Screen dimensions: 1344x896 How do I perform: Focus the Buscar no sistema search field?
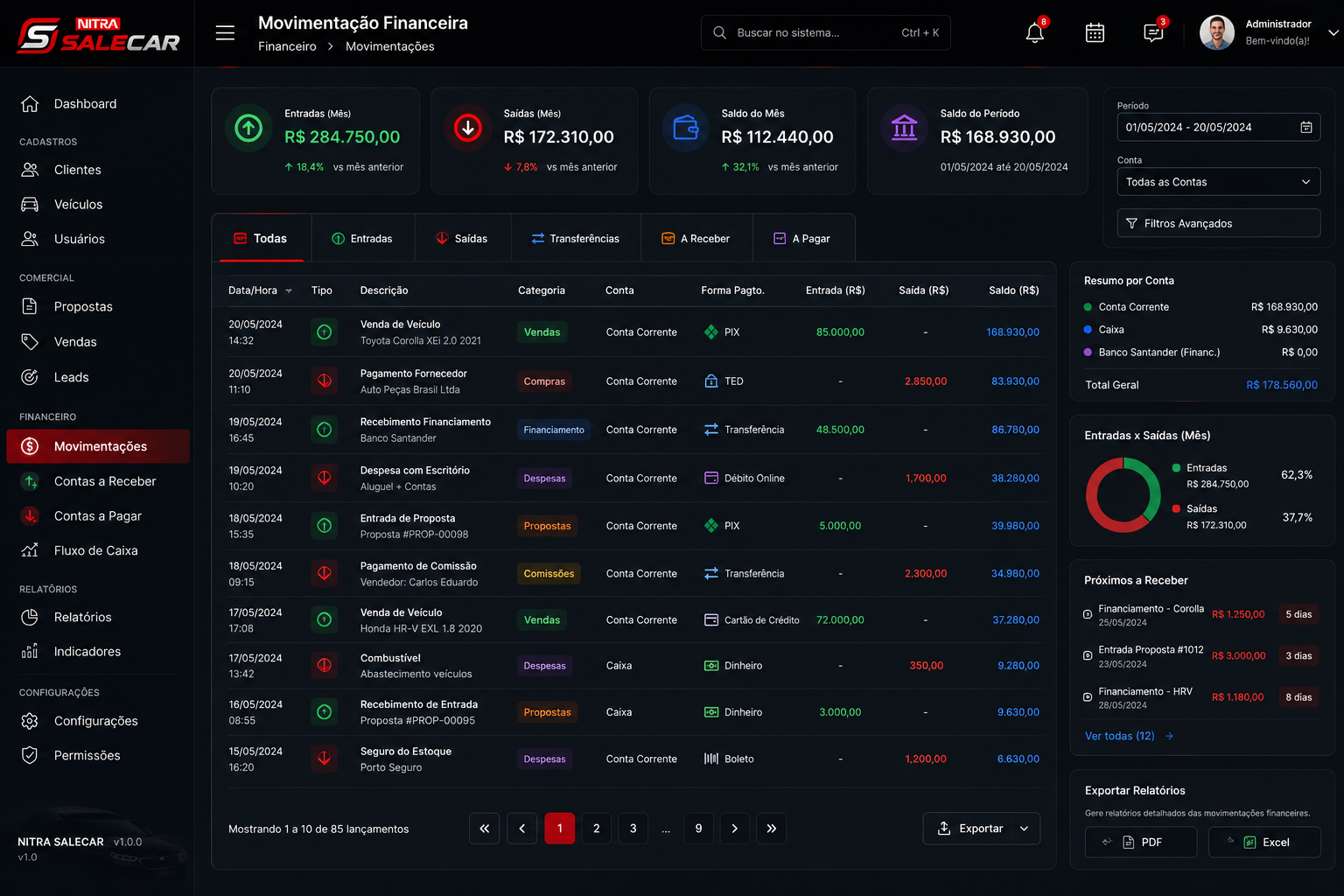coord(825,32)
